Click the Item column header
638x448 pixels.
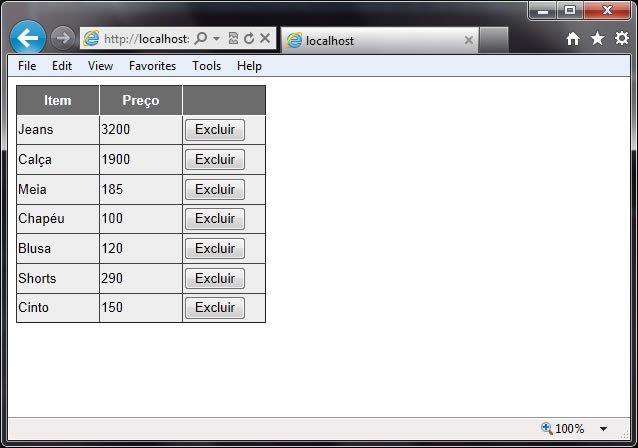pyautogui.click(x=58, y=100)
